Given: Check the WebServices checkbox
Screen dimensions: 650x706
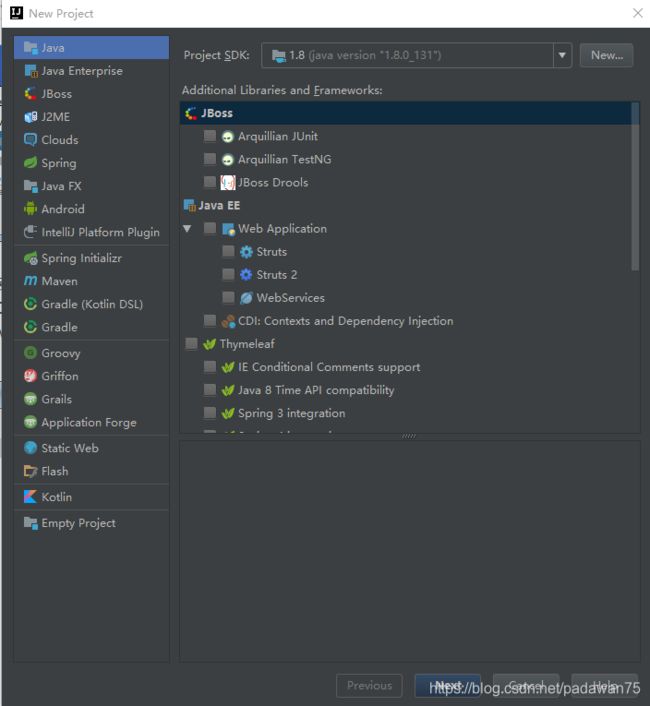Looking at the screenshot, I should pyautogui.click(x=228, y=297).
